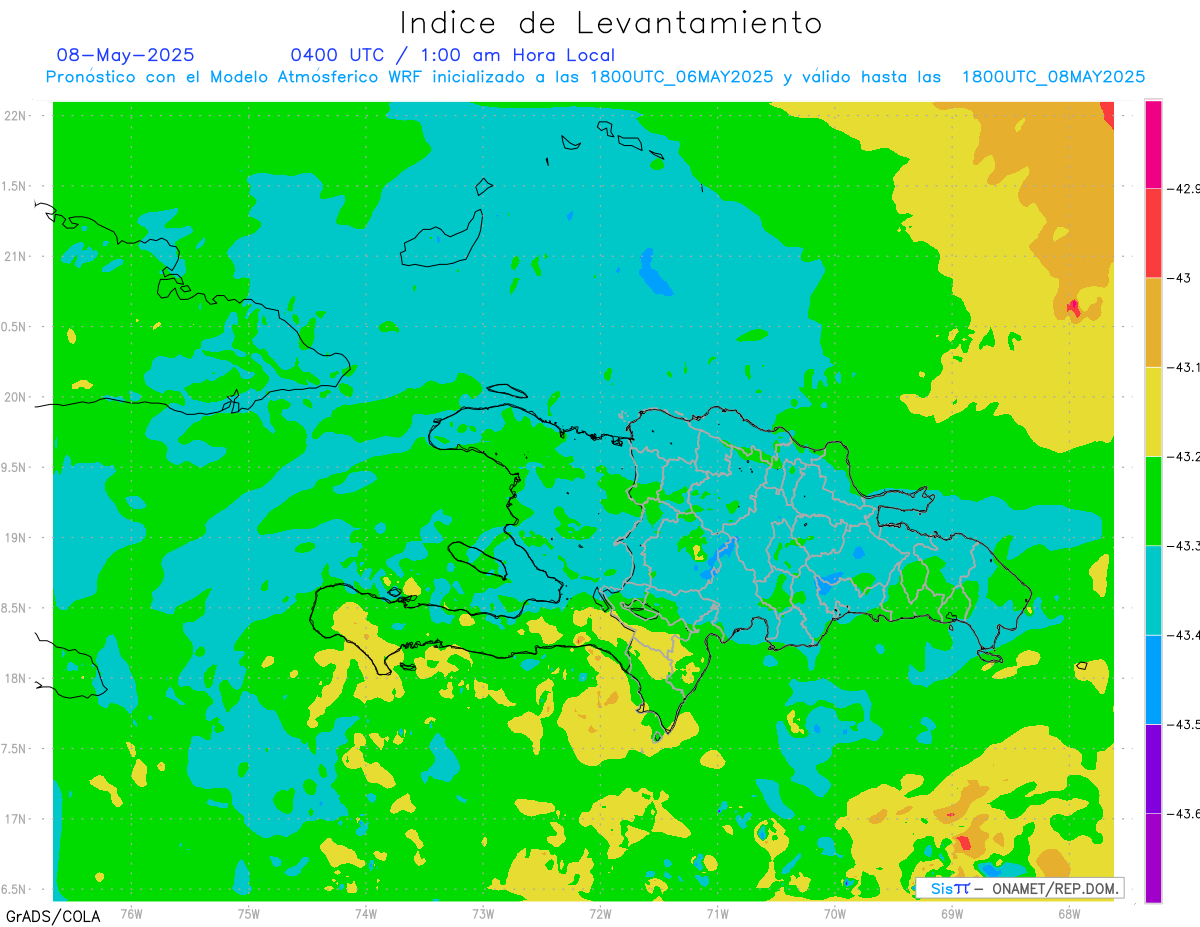Click the '20N' latitude label
This screenshot has height=927, width=1200.
(x=14, y=397)
